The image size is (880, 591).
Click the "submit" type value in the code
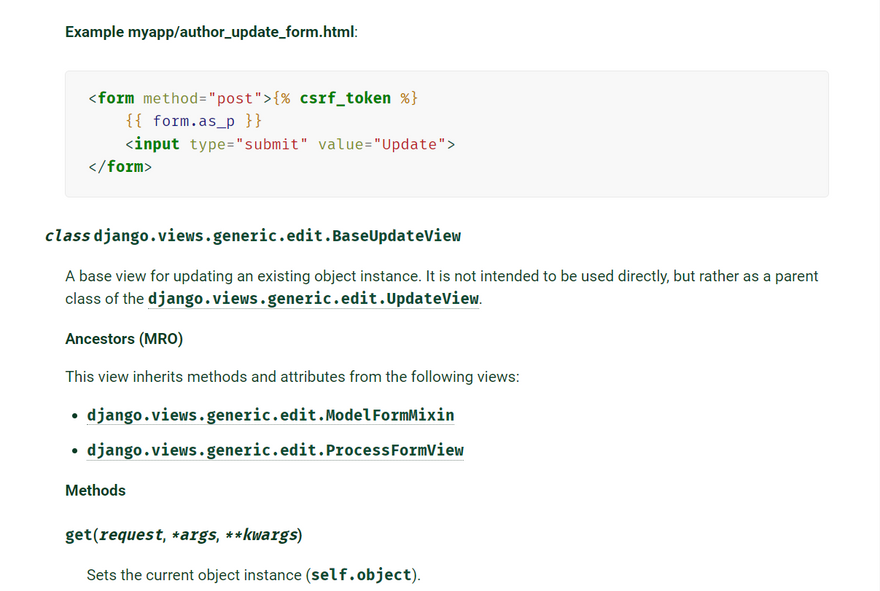click(270, 144)
